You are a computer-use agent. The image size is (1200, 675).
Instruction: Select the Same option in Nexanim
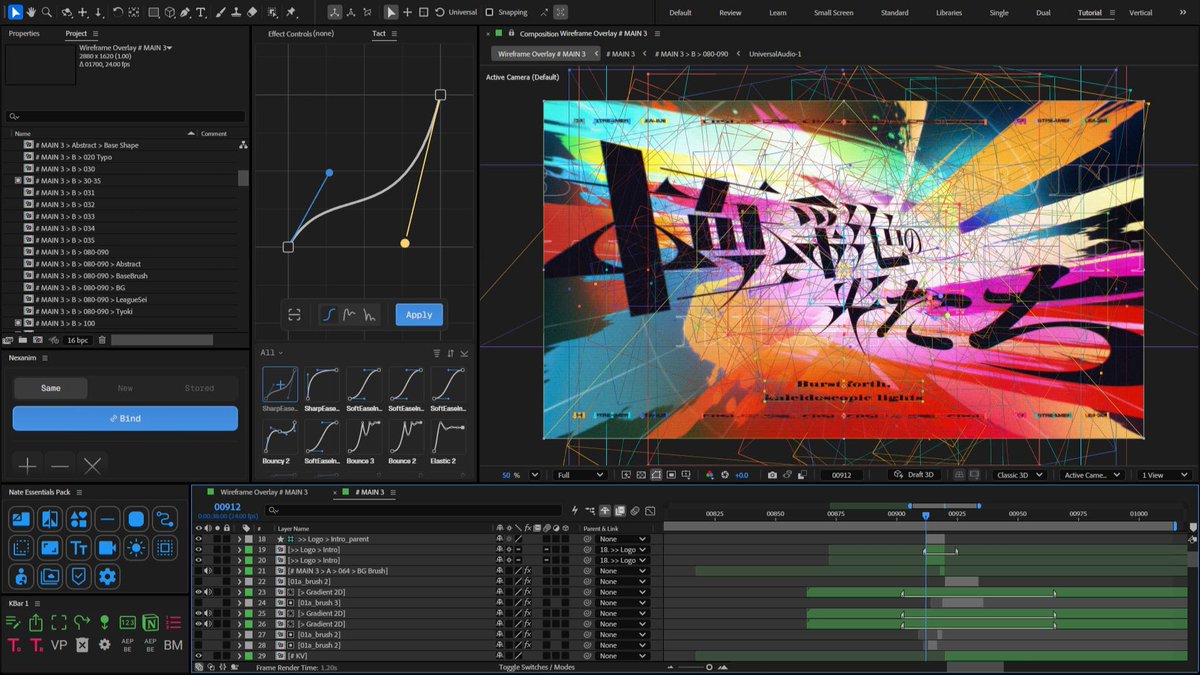click(x=50, y=388)
